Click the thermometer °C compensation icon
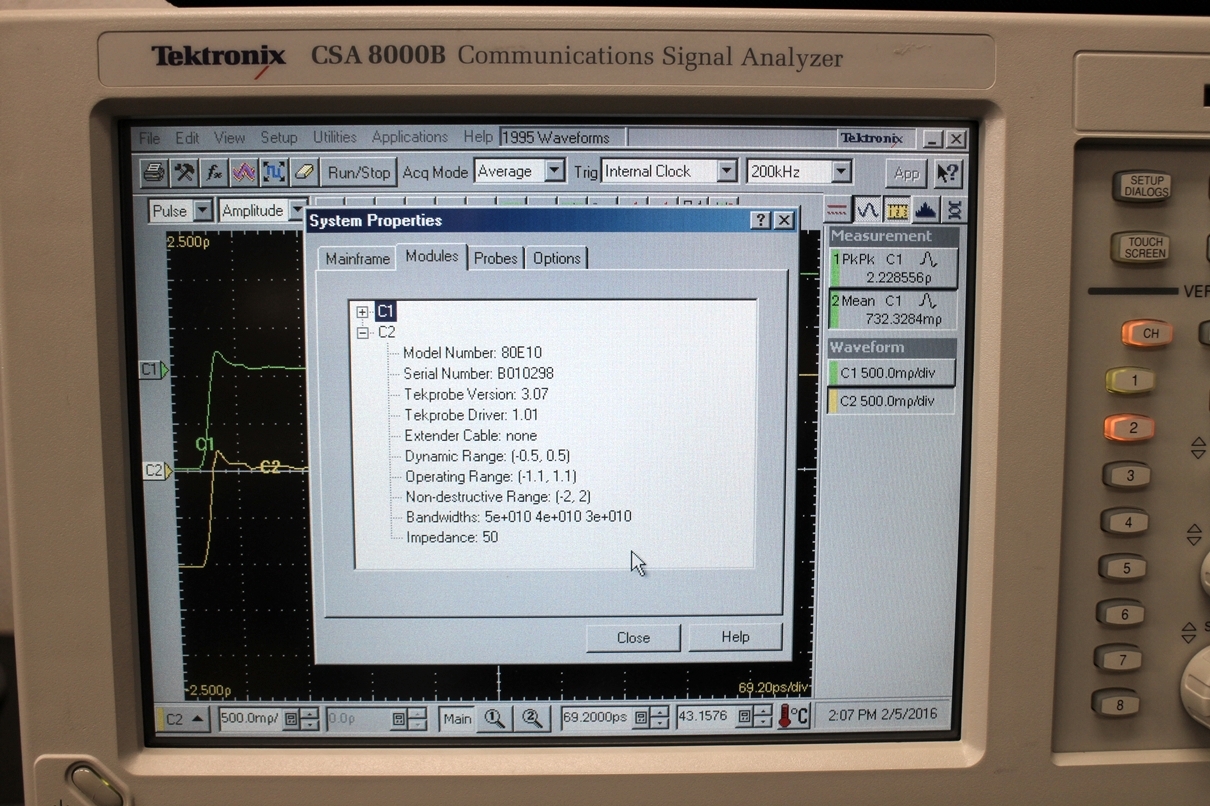 [793, 717]
